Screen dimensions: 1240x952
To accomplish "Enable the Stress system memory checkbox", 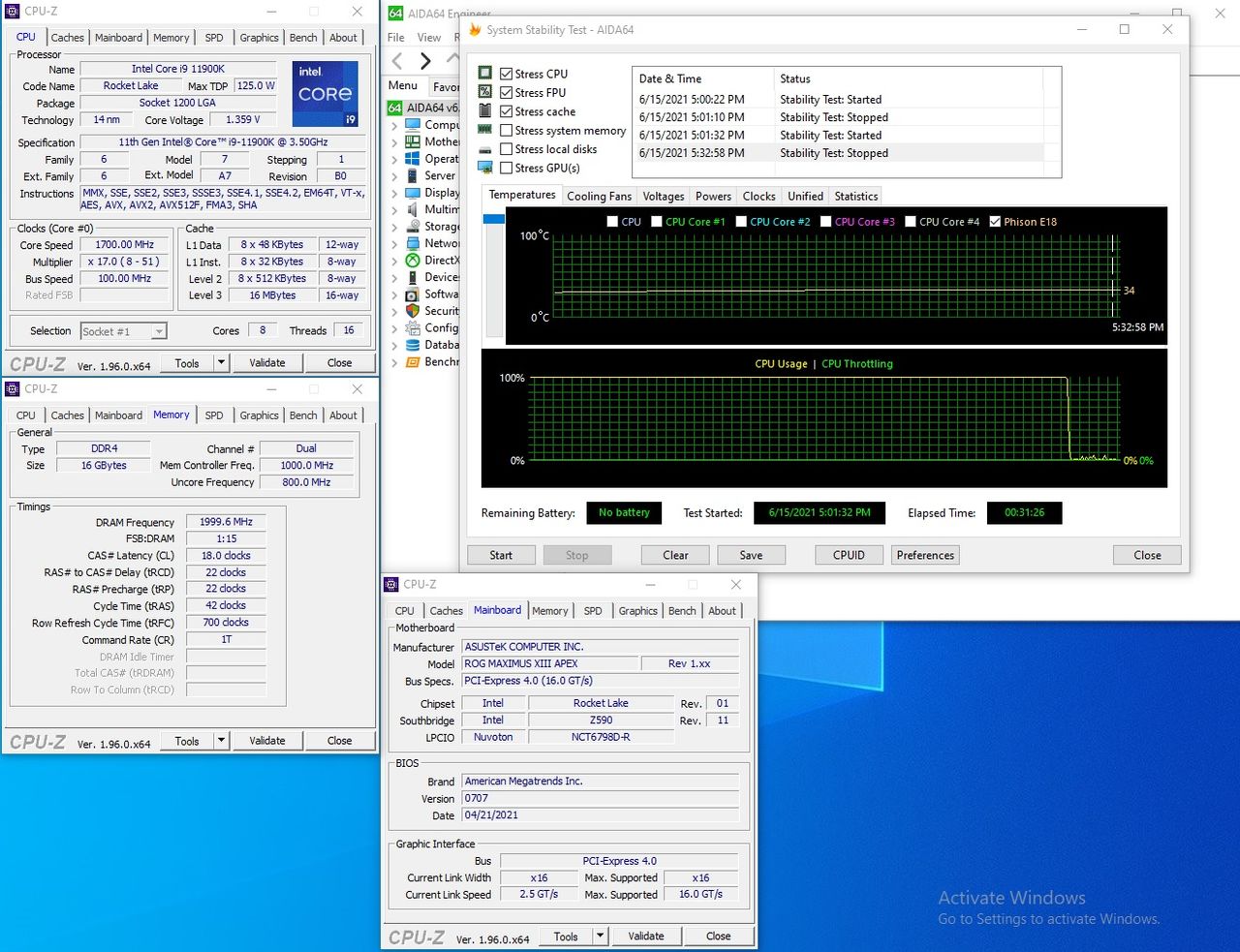I will [x=507, y=131].
